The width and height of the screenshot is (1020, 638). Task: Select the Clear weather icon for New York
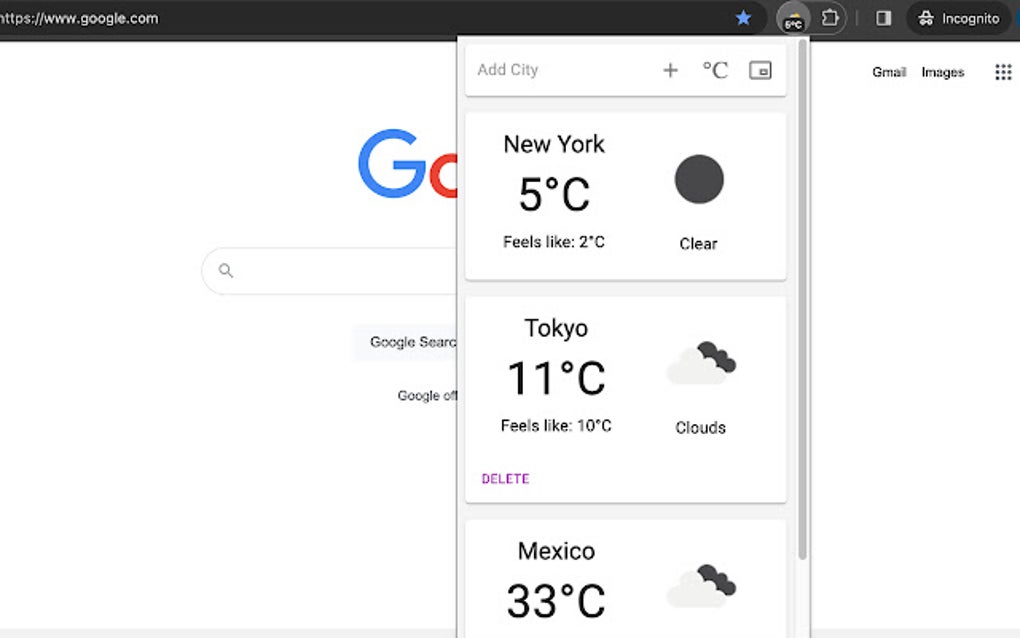(698, 180)
